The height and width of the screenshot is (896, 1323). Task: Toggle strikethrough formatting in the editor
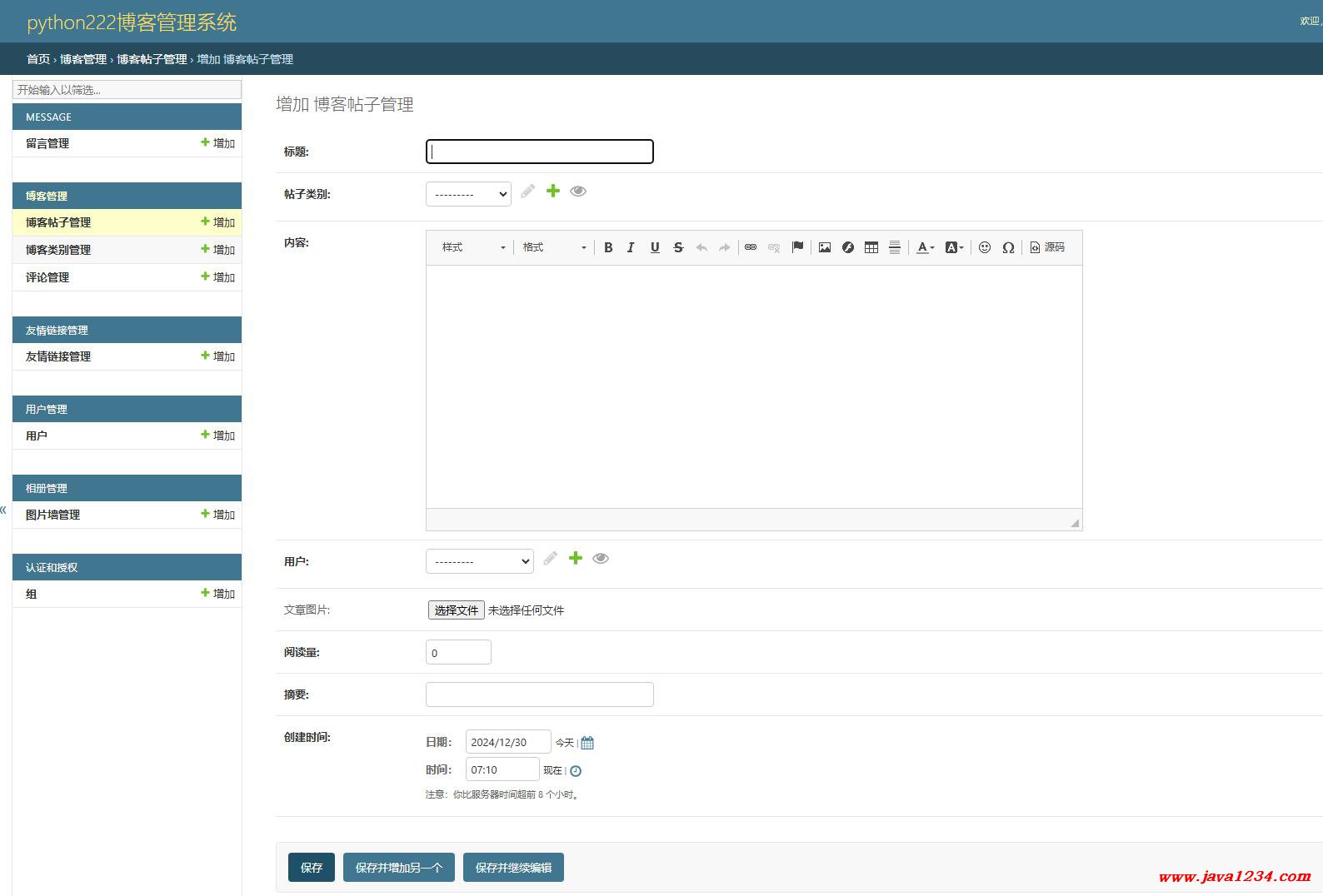point(678,247)
